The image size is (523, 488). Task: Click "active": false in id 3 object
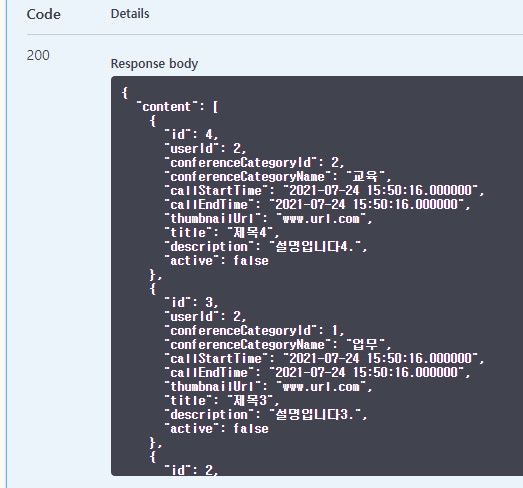click(217, 429)
